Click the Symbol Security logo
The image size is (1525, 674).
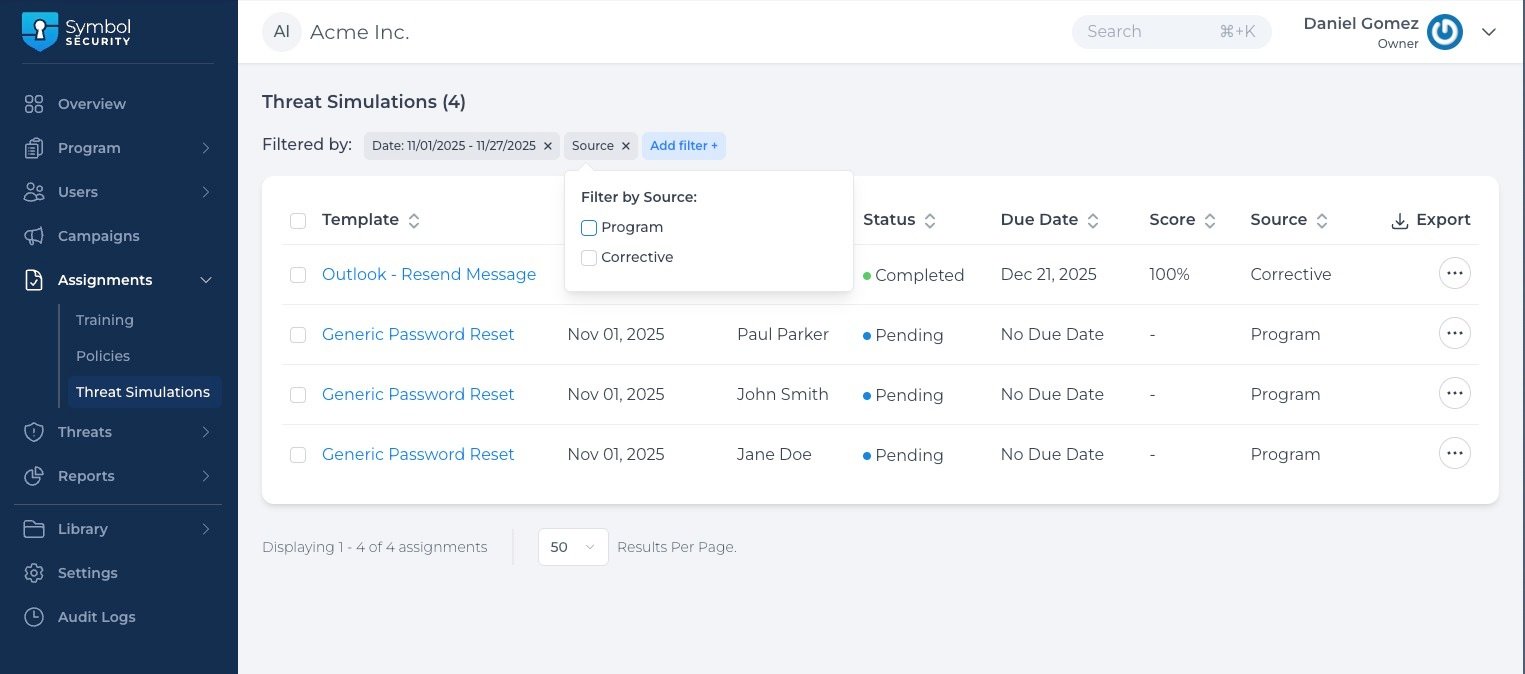(x=76, y=32)
